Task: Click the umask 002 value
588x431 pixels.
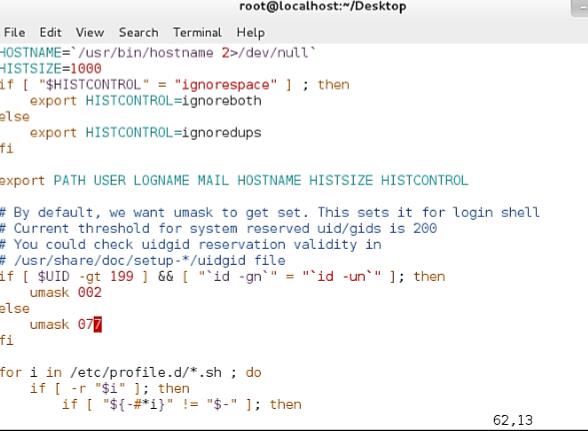Action: point(90,293)
